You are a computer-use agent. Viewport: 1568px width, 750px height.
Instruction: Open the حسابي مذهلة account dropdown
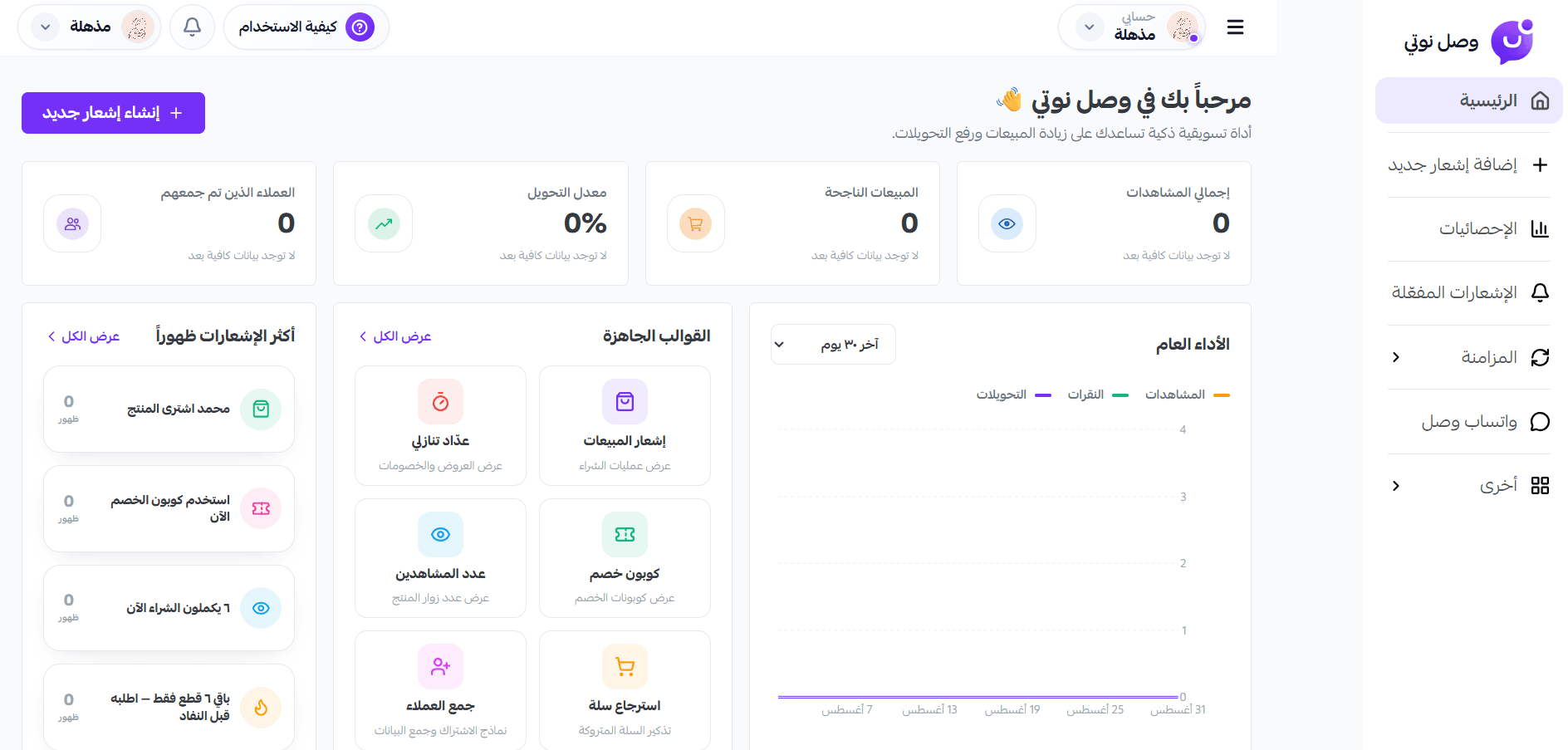tap(1132, 27)
